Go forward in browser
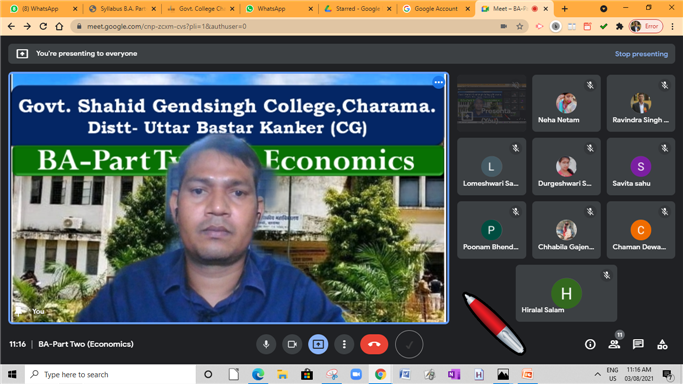Image resolution: width=683 pixels, height=384 pixels. click(27, 27)
